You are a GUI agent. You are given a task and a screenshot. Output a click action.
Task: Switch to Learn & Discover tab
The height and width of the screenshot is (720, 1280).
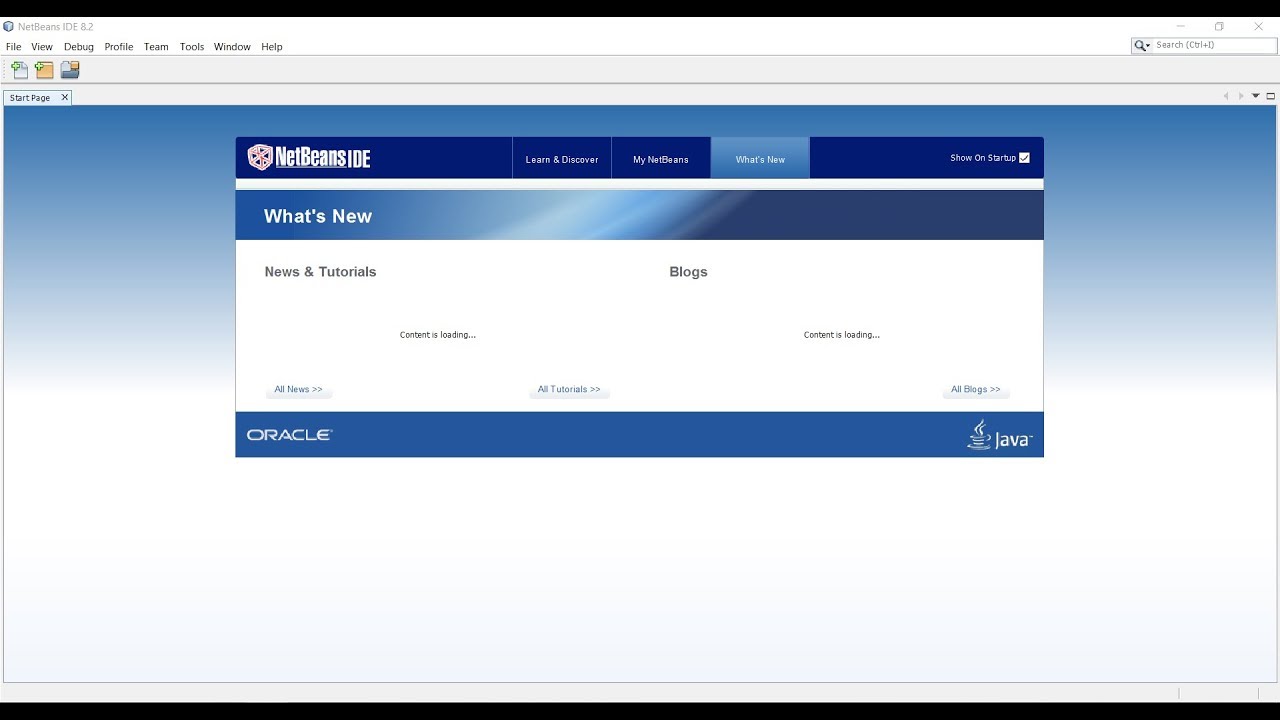[562, 159]
